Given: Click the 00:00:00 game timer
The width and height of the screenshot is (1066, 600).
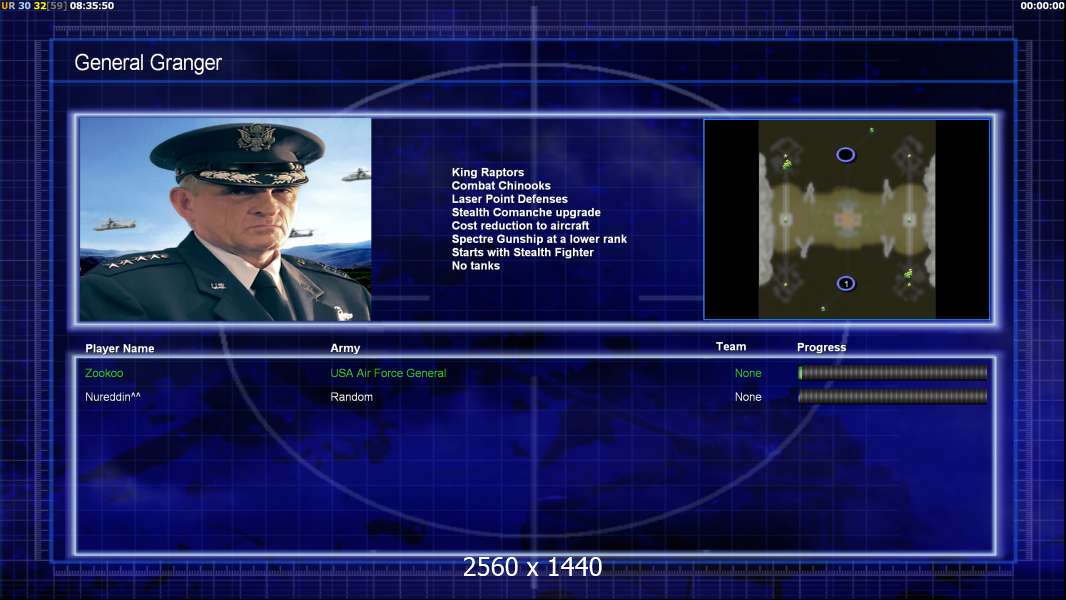Looking at the screenshot, I should [x=1042, y=5].
